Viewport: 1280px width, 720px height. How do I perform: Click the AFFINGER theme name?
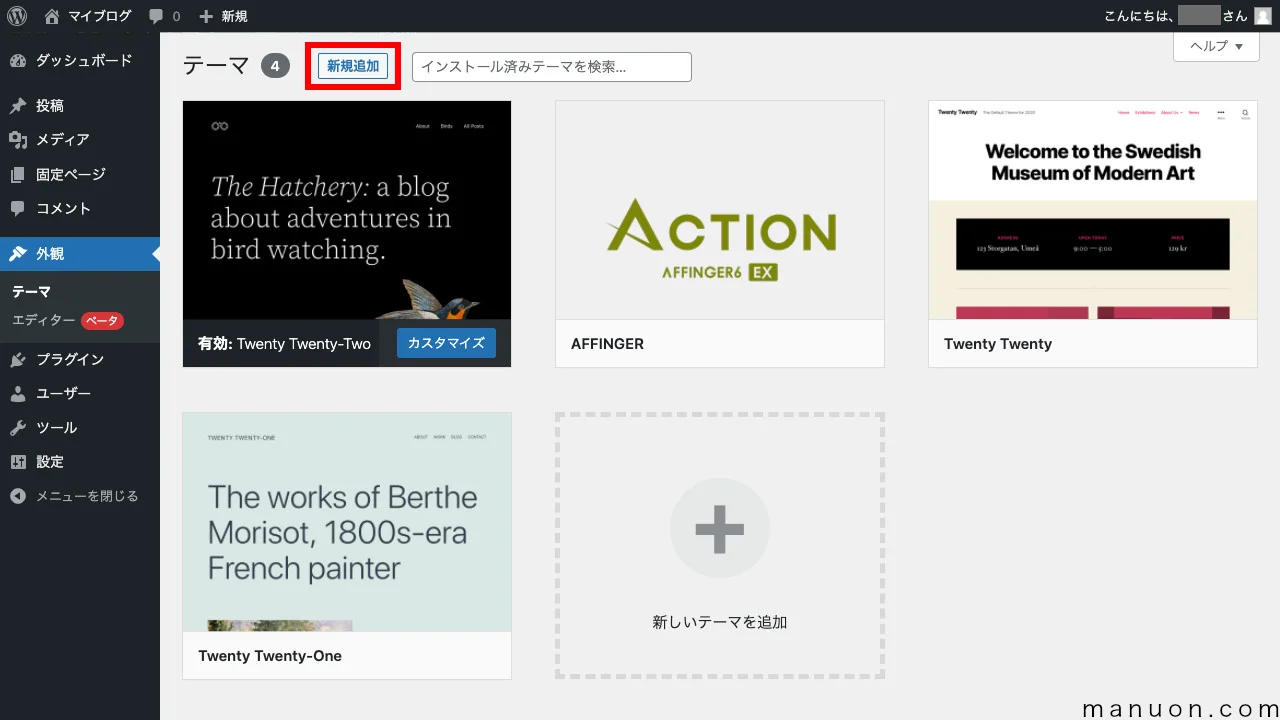click(x=607, y=344)
